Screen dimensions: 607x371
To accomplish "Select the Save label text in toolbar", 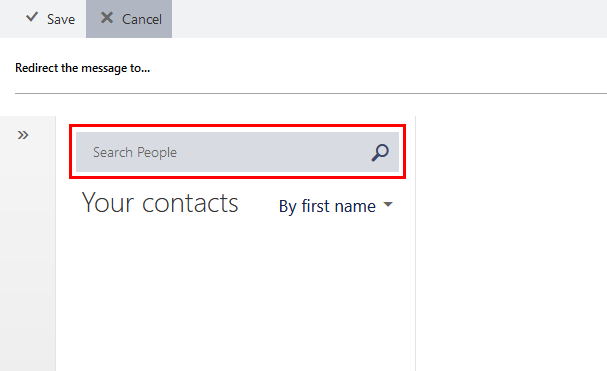I will click(x=61, y=19).
